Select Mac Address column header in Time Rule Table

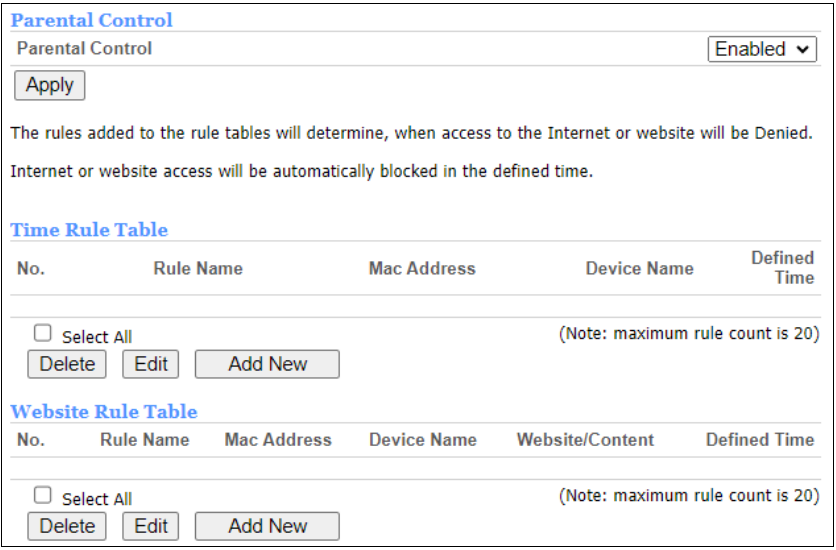point(422,268)
